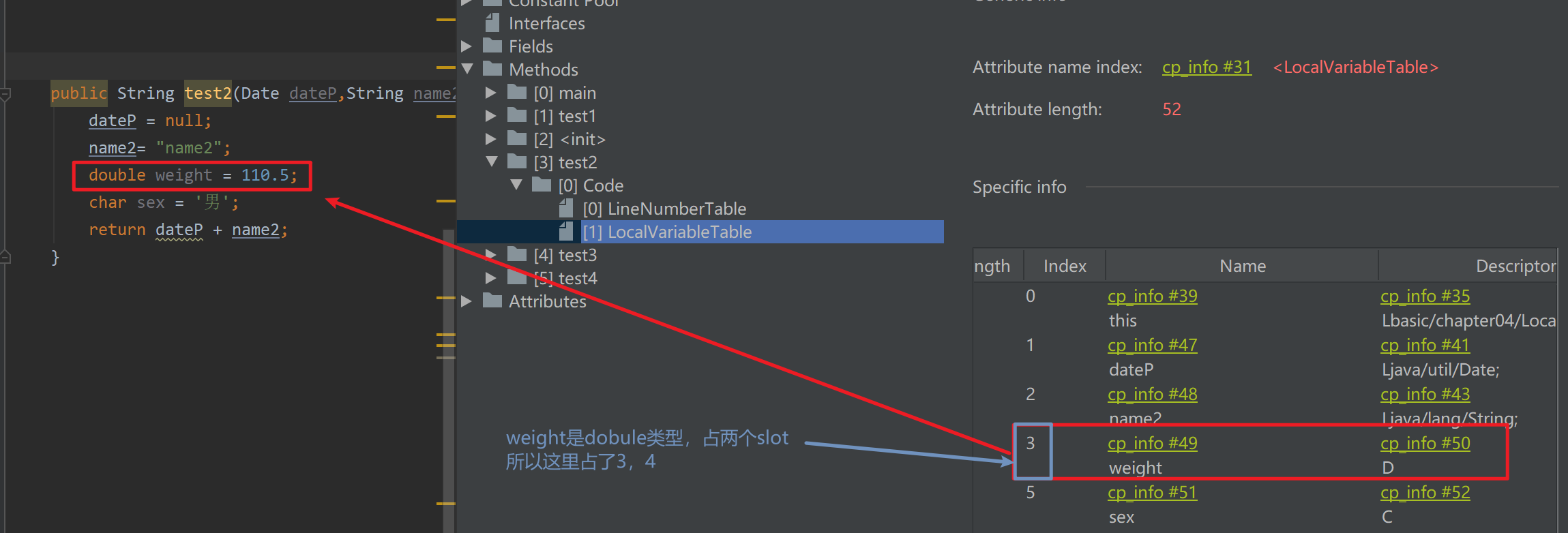1568x533 pixels.
Task: Click the [0] Code folder icon
Action: (542, 185)
